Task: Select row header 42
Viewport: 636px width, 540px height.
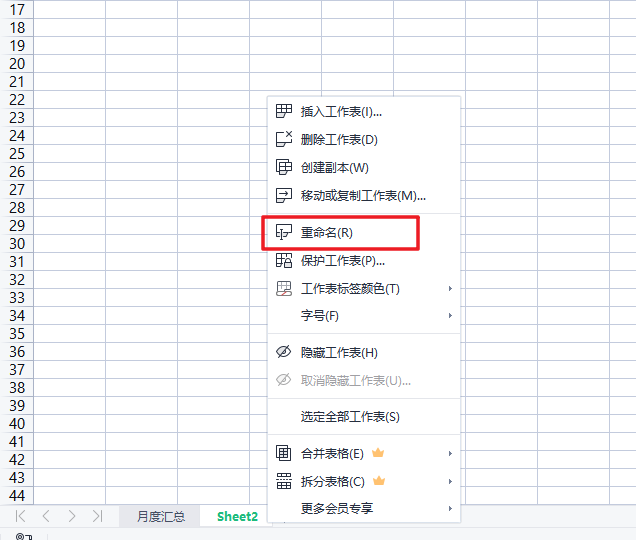Action: [x=17, y=460]
